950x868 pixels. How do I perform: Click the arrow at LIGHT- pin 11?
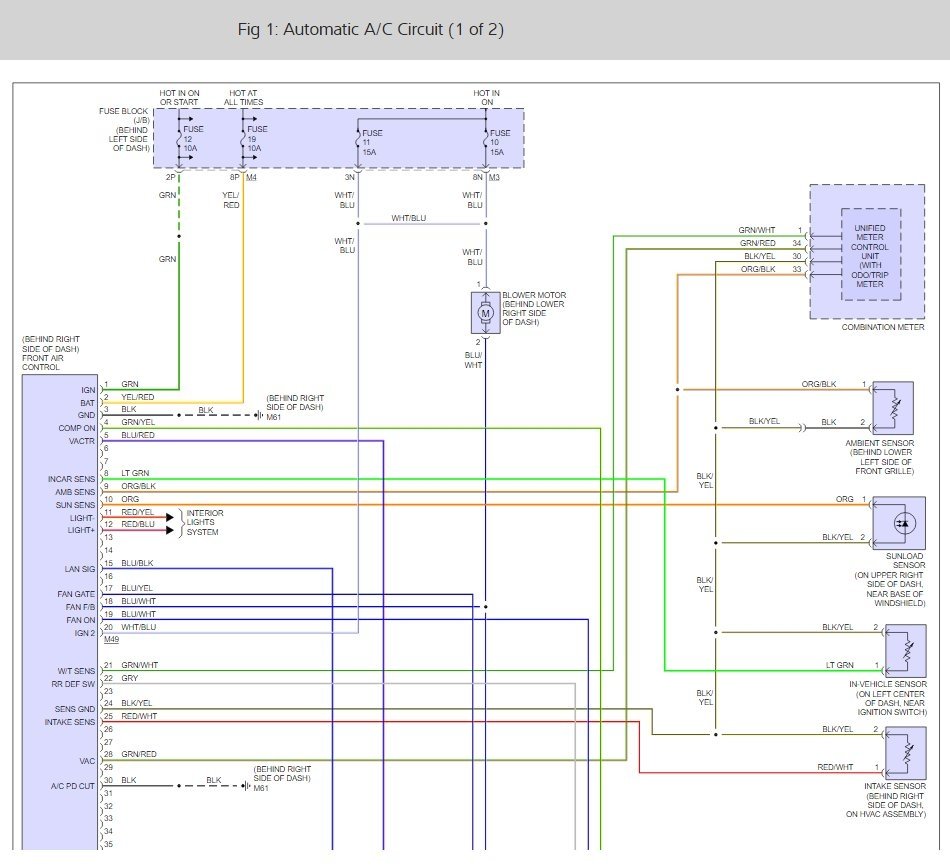pos(170,517)
